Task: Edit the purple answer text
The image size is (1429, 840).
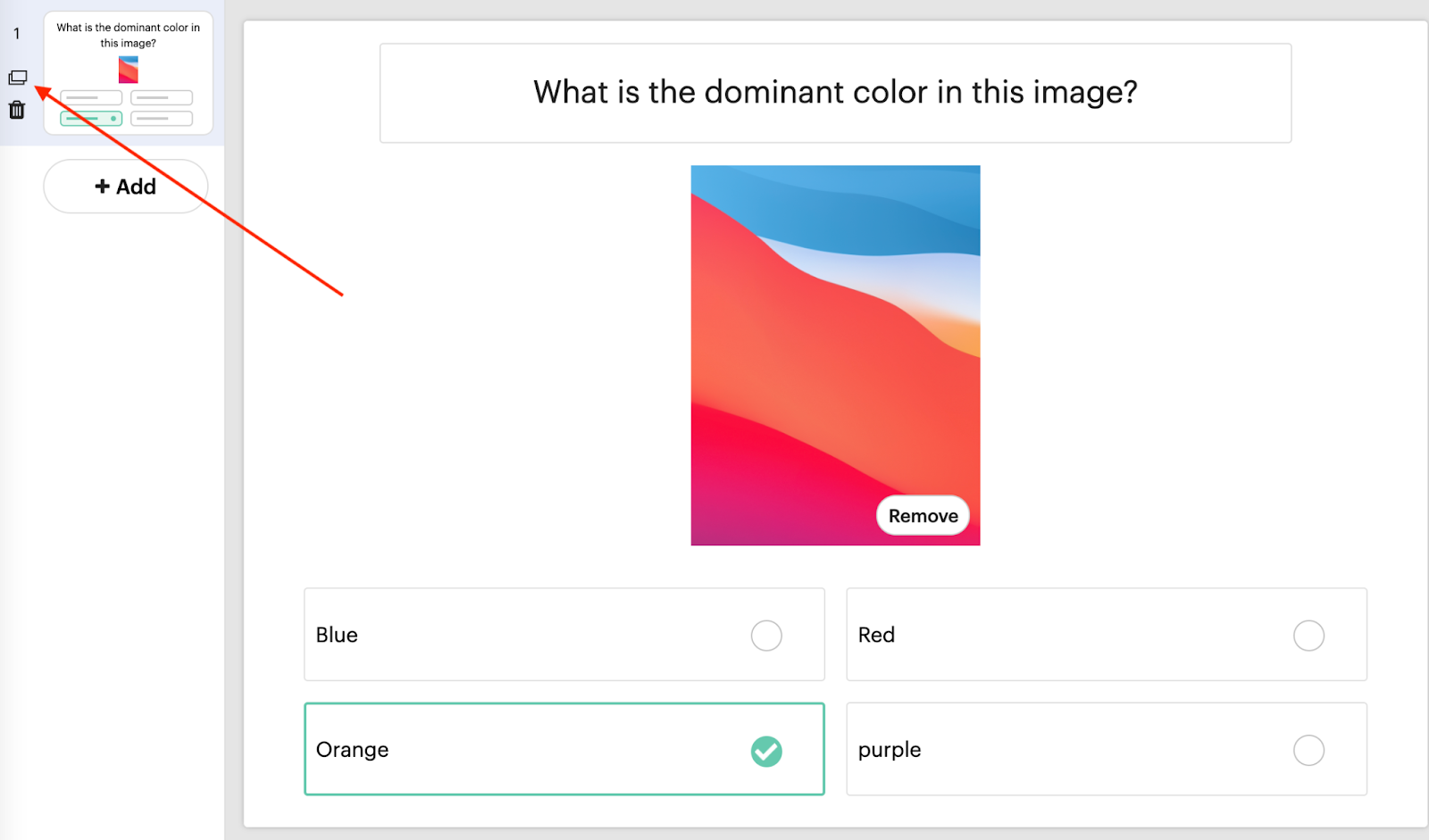Action: click(889, 750)
